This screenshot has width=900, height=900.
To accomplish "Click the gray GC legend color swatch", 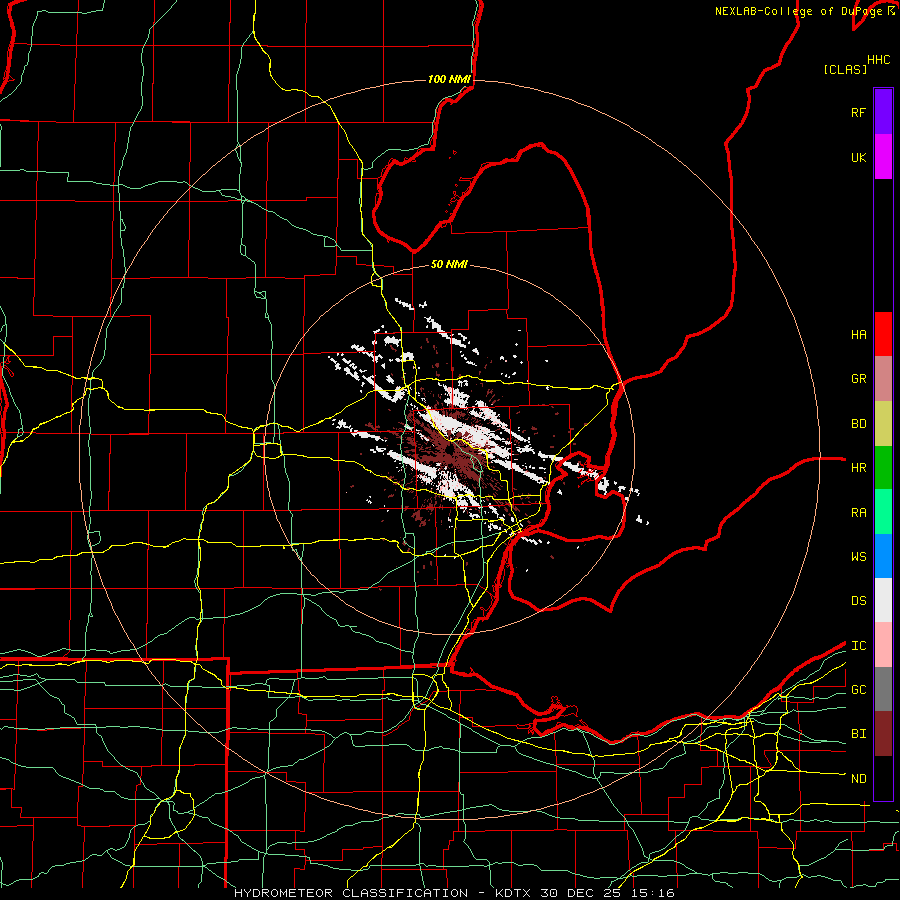I will 883,689.
